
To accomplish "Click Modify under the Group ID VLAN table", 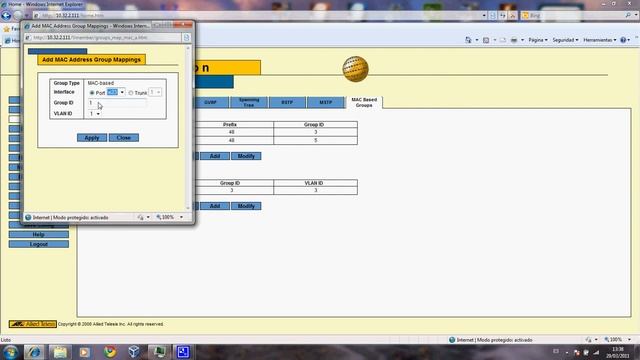I will [x=246, y=206].
